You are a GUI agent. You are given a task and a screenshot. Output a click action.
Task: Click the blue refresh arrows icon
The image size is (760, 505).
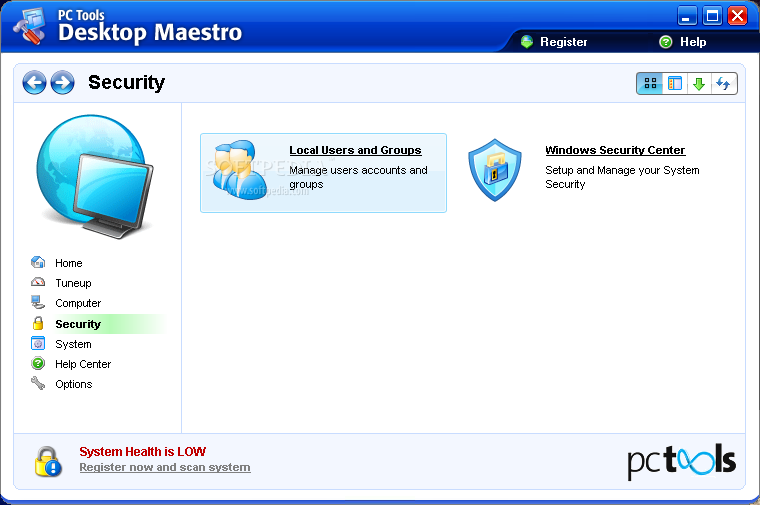(724, 83)
